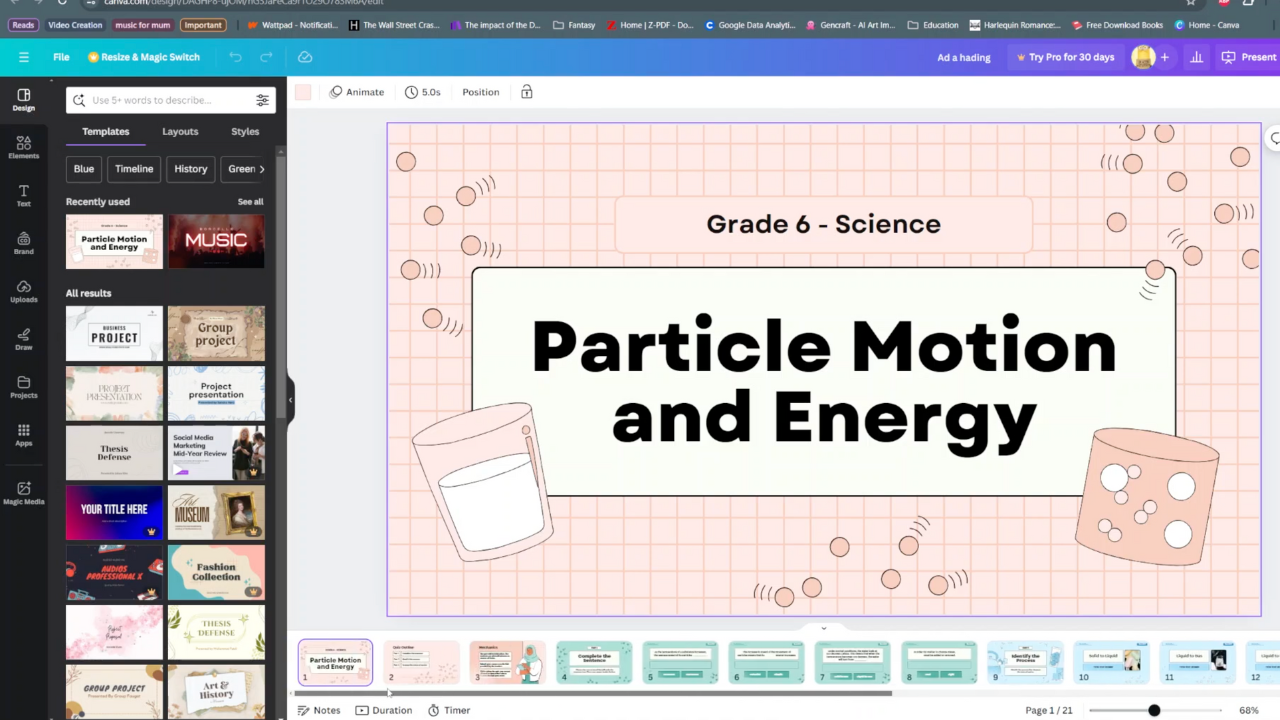
Task: Select the Your Title Here template
Action: 114,512
